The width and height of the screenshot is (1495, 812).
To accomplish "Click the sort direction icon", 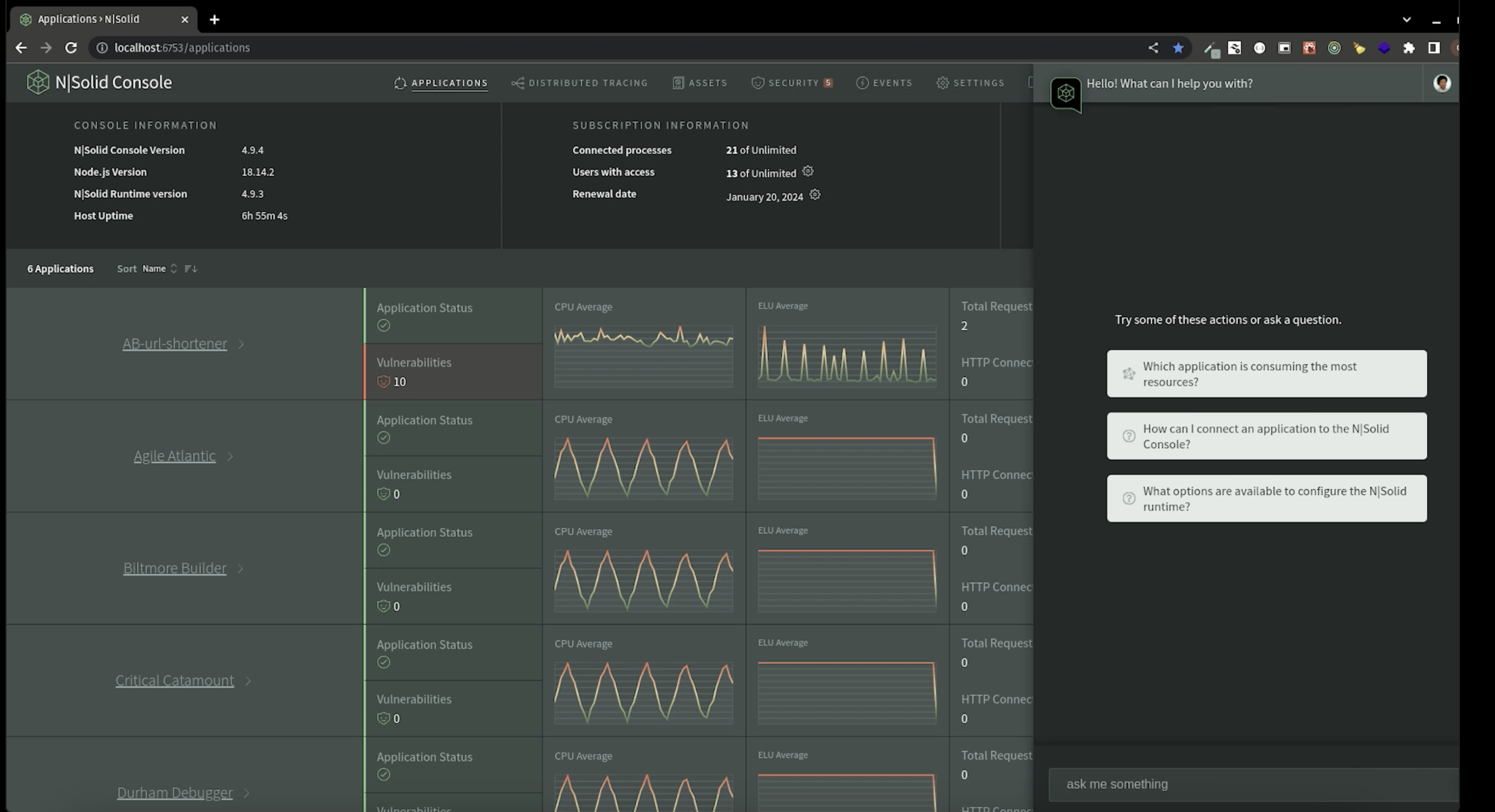I will tap(191, 268).
